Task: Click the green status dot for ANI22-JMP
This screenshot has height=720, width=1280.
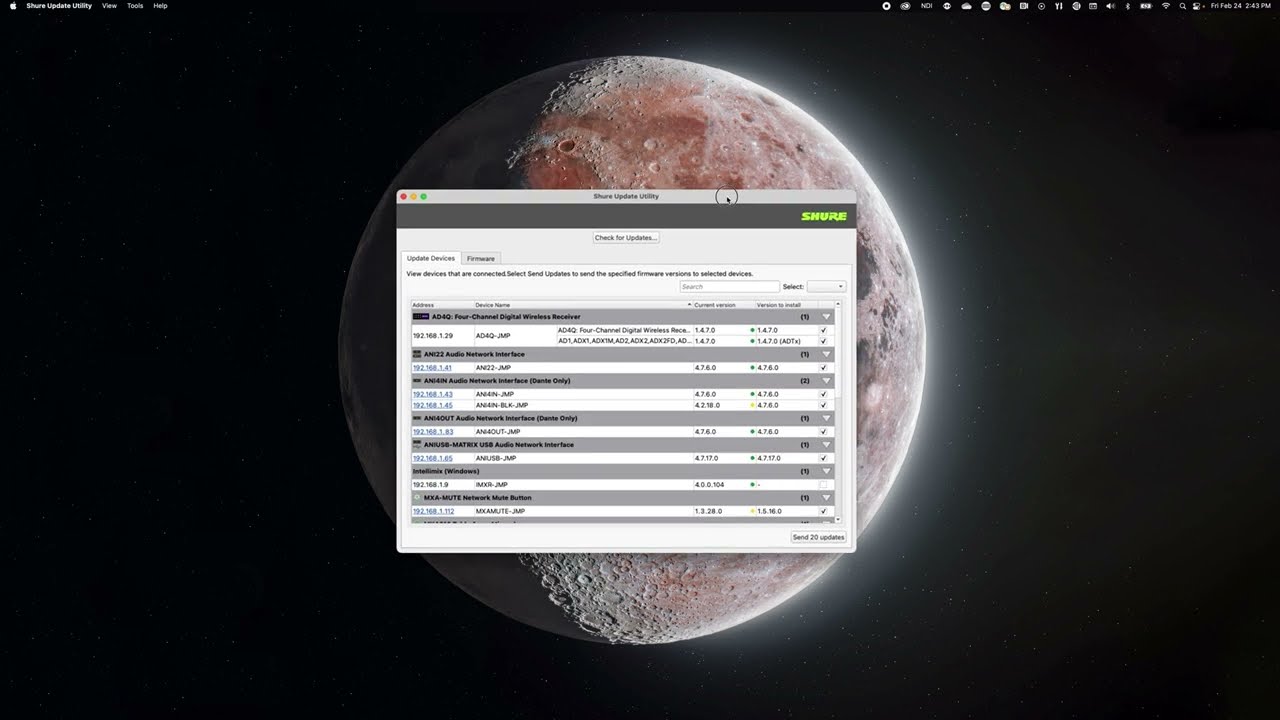Action: coord(752,368)
